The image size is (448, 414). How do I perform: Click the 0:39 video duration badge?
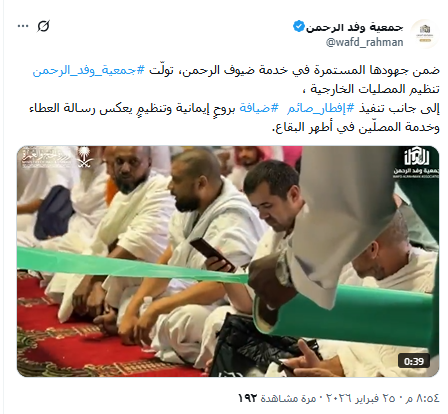414,361
